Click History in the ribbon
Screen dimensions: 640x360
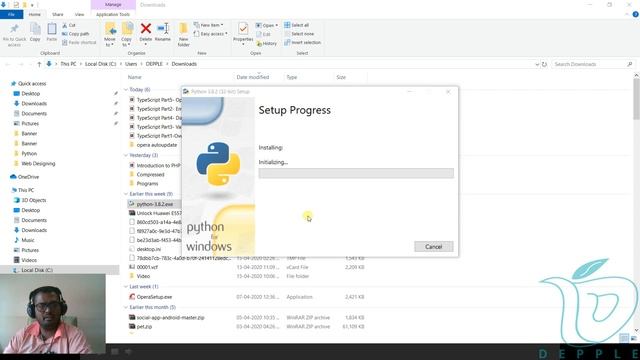267,43
